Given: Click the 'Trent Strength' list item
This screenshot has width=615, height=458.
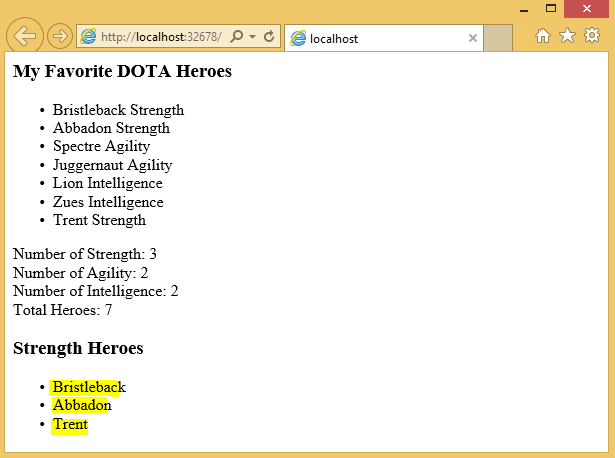Looking at the screenshot, I should coord(100,220).
